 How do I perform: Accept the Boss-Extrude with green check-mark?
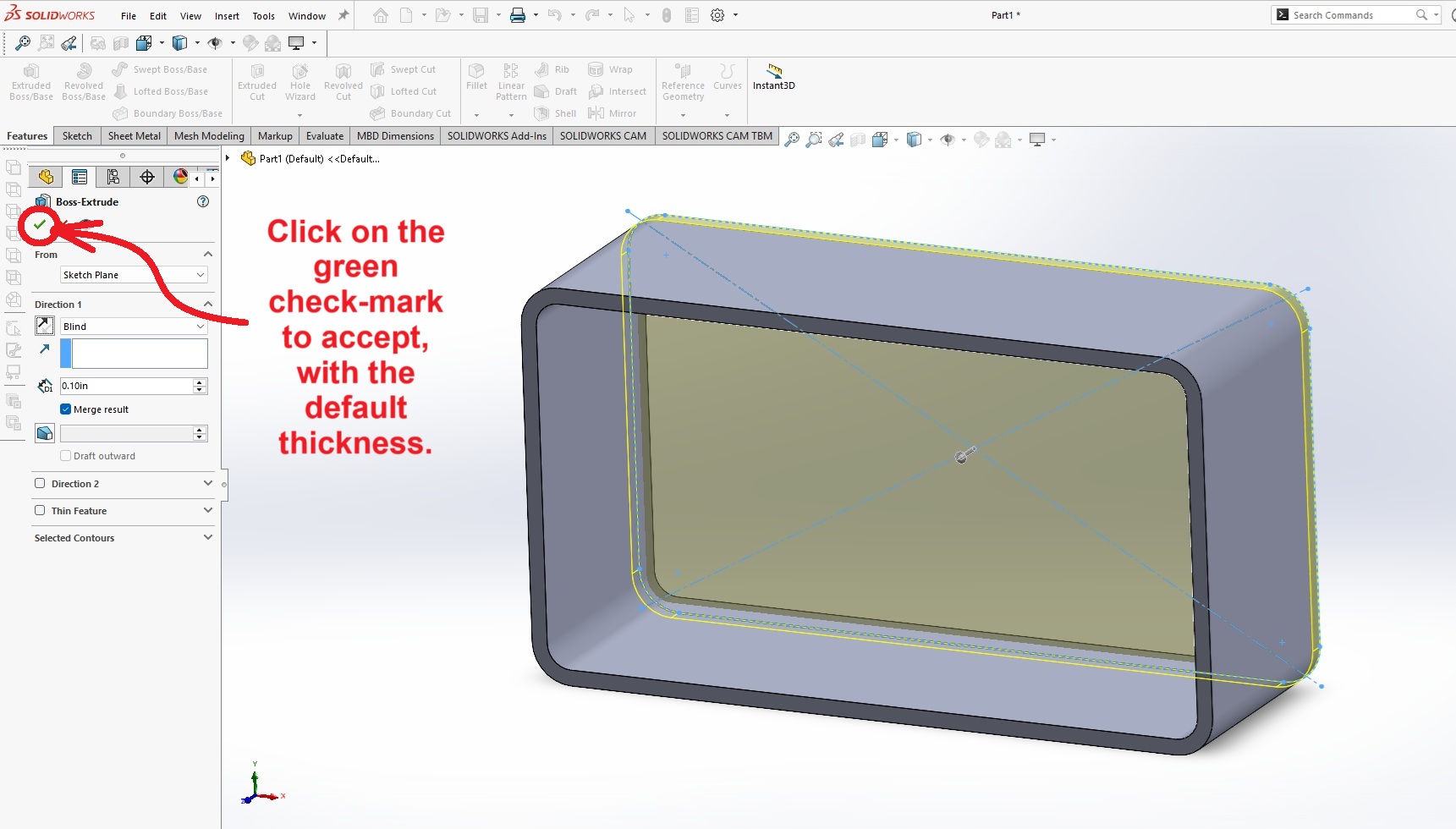[x=40, y=225]
